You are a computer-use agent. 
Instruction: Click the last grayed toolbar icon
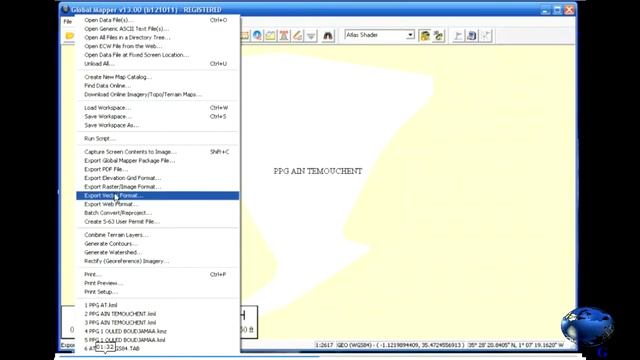[x=485, y=36]
